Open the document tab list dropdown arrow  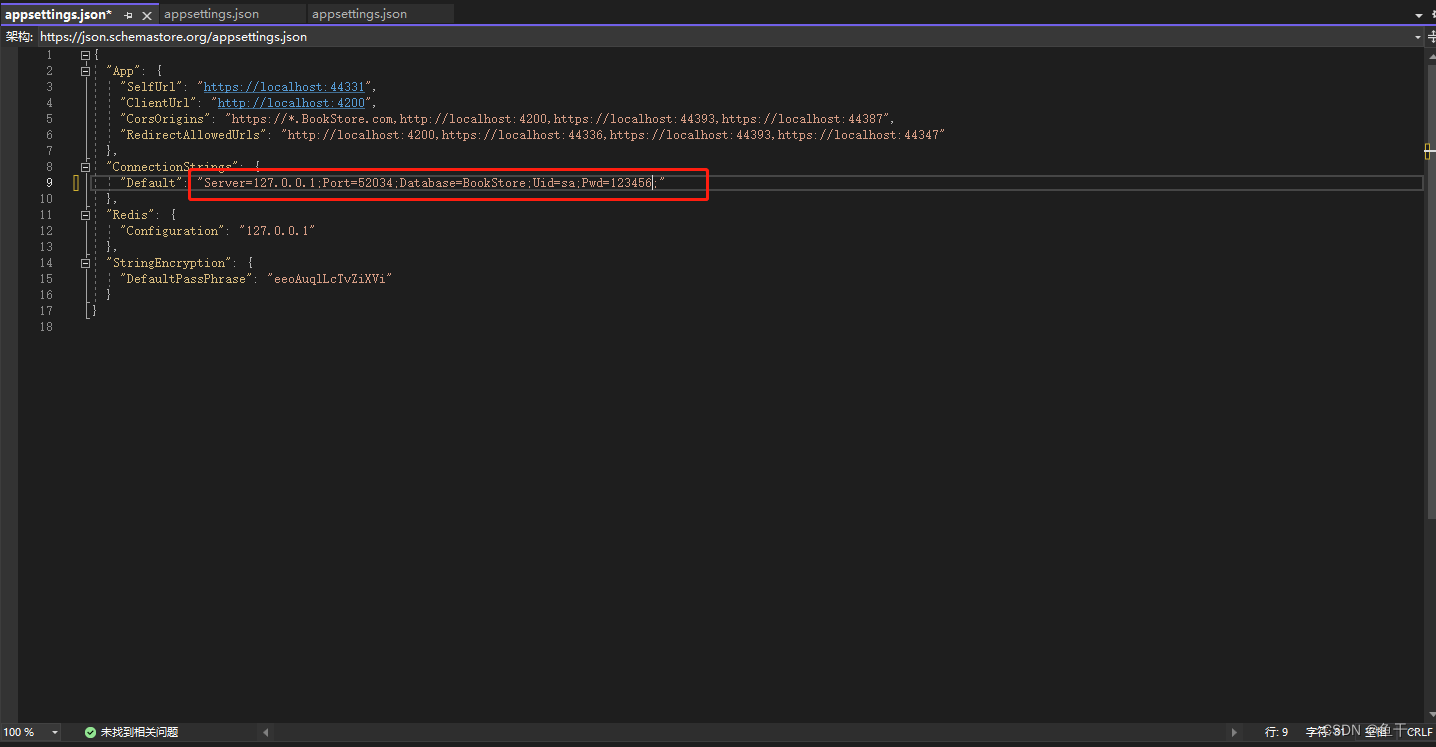1418,15
